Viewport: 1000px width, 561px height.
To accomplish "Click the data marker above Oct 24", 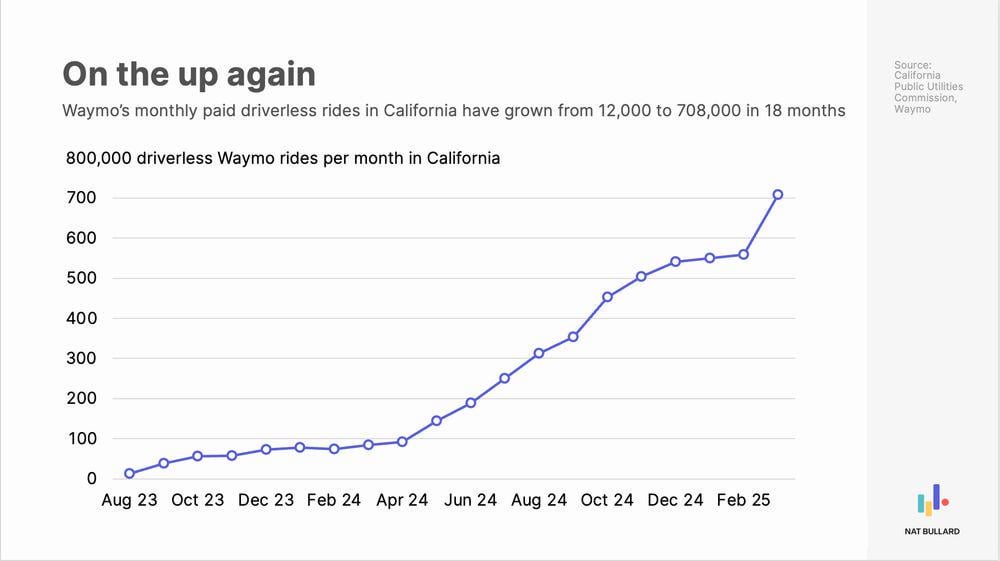I will (607, 297).
